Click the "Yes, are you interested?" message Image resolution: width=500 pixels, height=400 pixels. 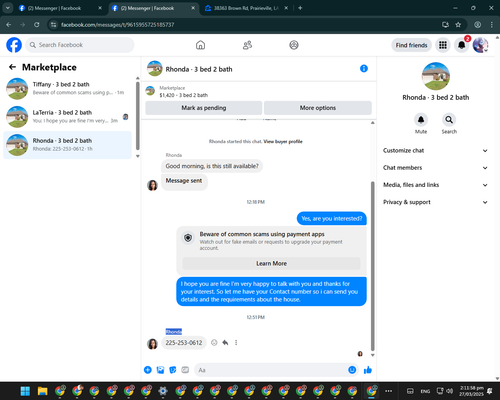coord(331,218)
